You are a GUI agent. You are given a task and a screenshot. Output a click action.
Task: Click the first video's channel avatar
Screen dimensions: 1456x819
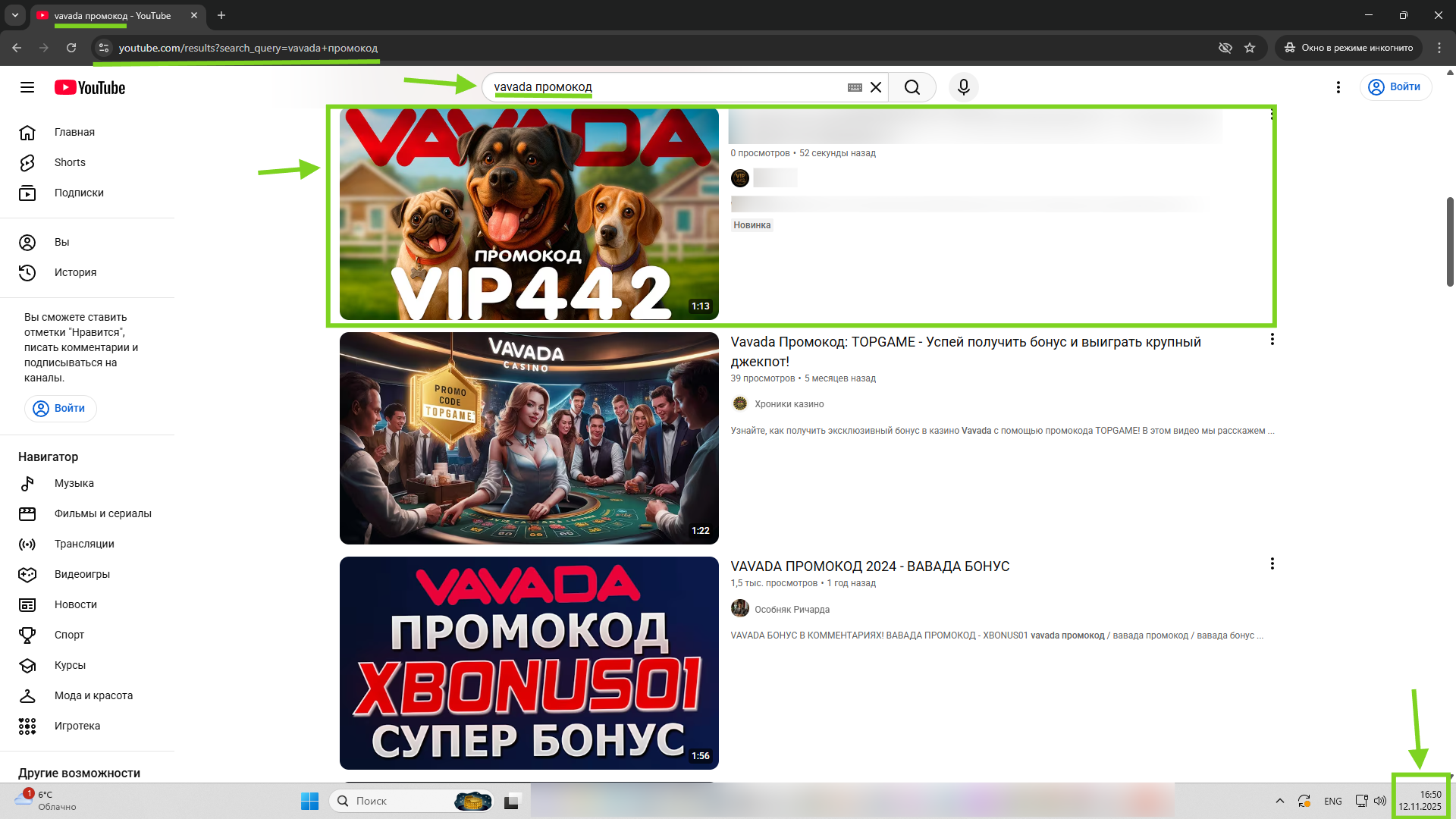[x=739, y=178]
